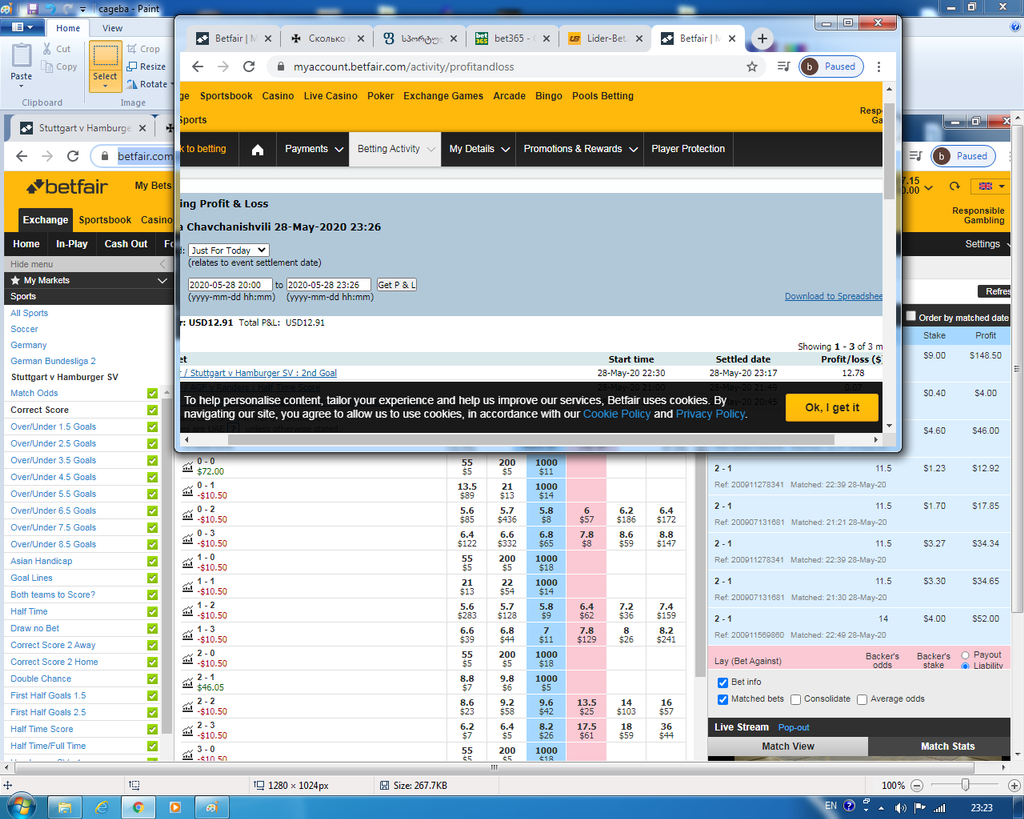The width and height of the screenshot is (1024, 819).
Task: Open the front Chrome three-dot menu
Action: [879, 67]
